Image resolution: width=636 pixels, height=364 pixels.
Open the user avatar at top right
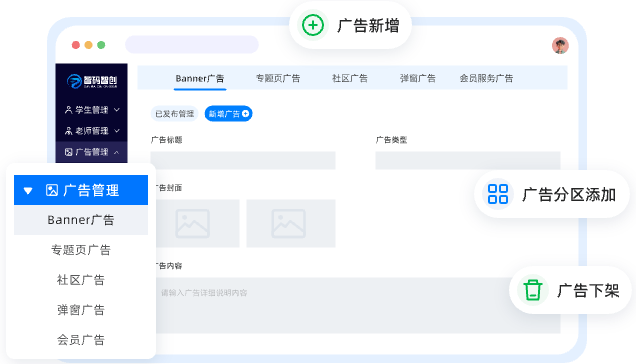pos(560,45)
